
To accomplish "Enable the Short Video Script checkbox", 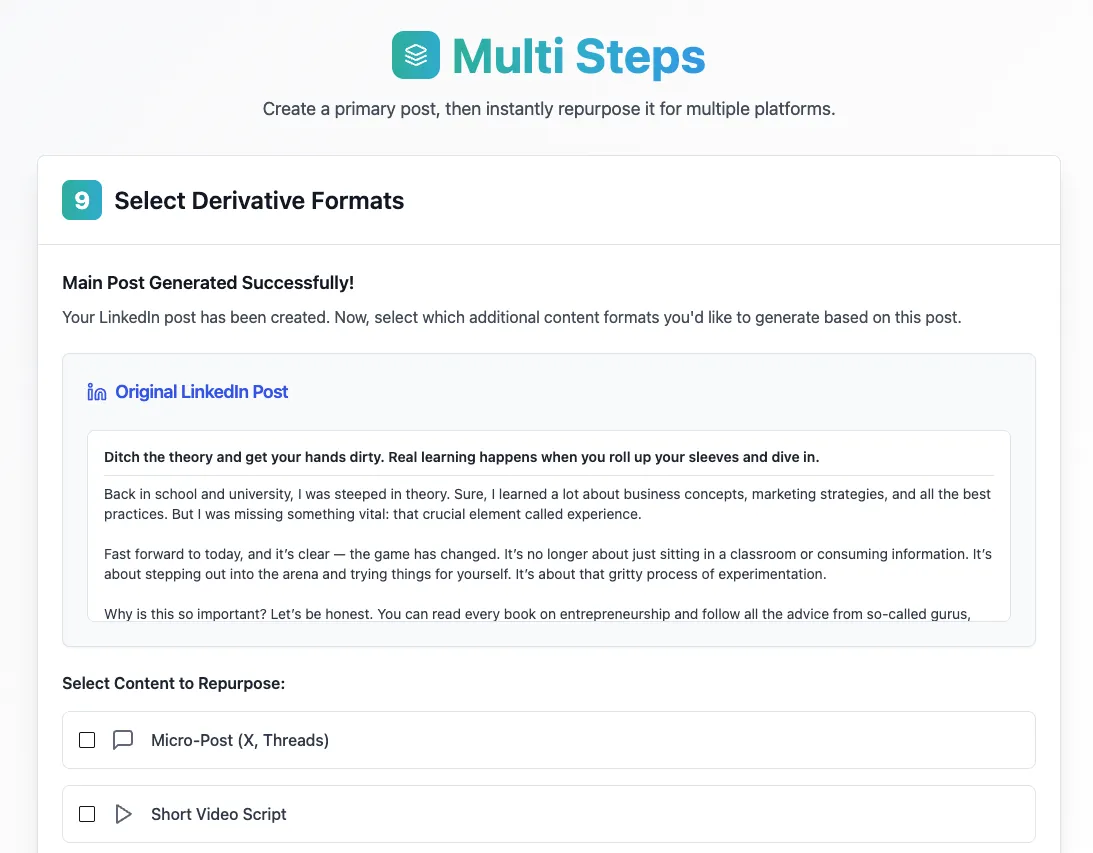I will click(87, 814).
